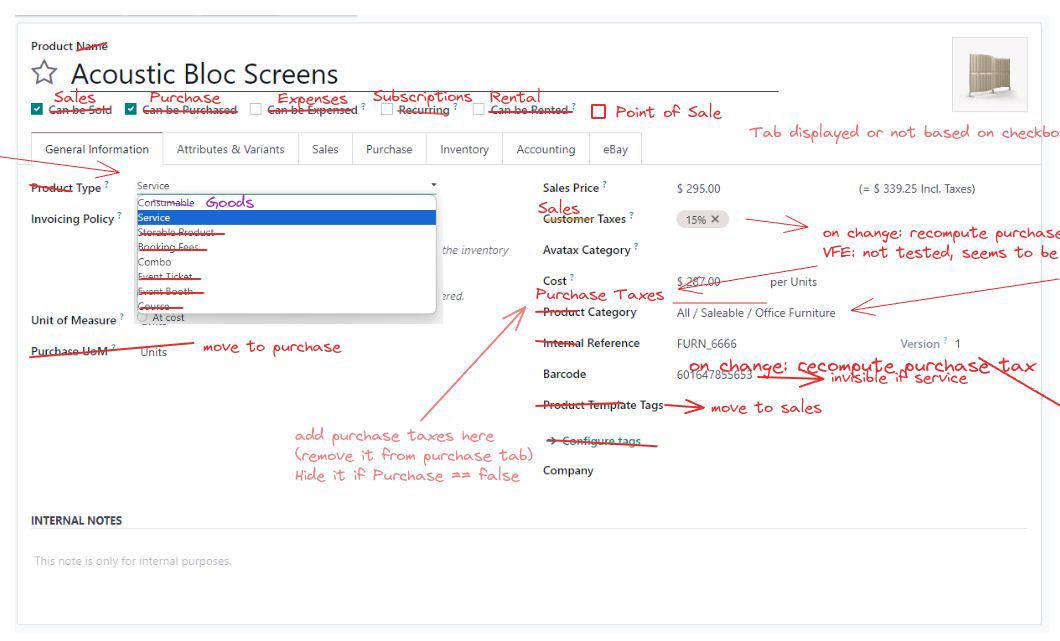The image size is (1060, 641).
Task: Click the help icon beside Sales Price
Action: click(604, 185)
